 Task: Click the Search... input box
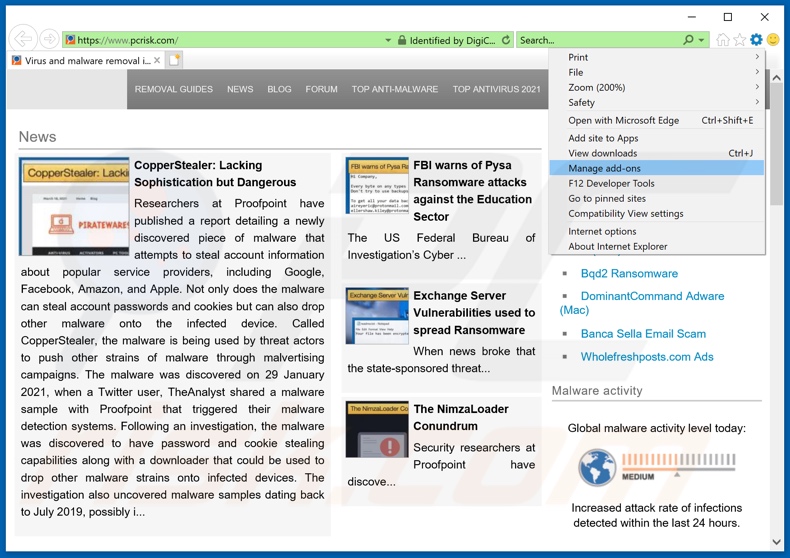pyautogui.click(x=599, y=40)
